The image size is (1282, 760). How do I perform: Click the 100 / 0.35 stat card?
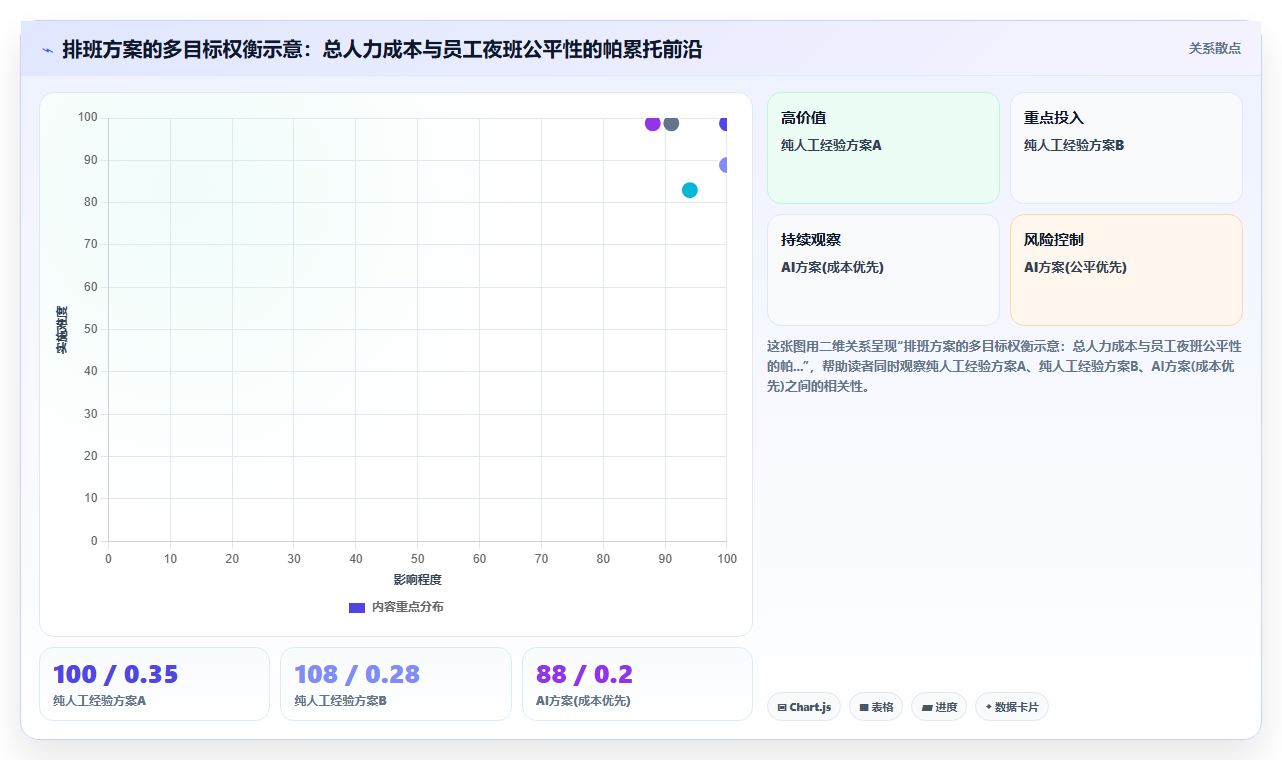point(154,684)
